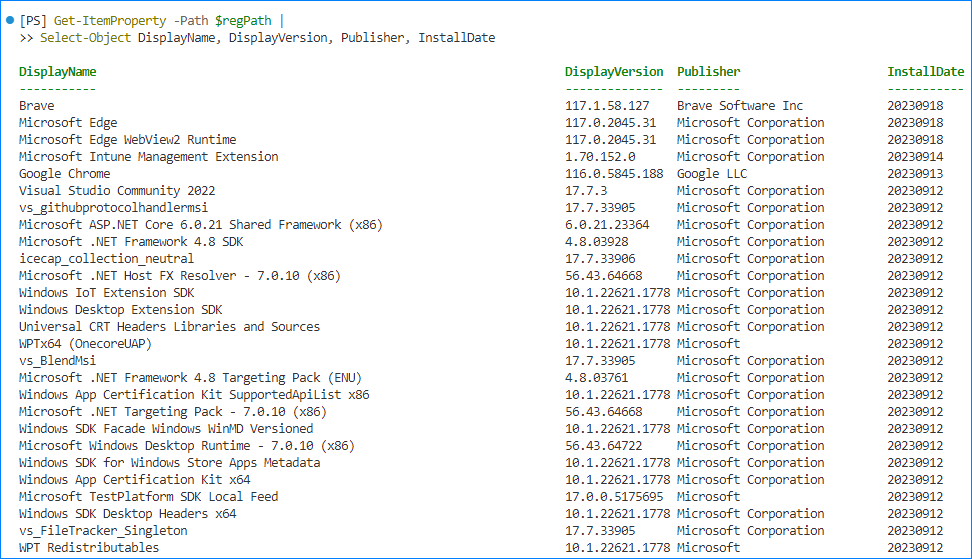Click install date 20230914
972x559 pixels.
point(915,157)
